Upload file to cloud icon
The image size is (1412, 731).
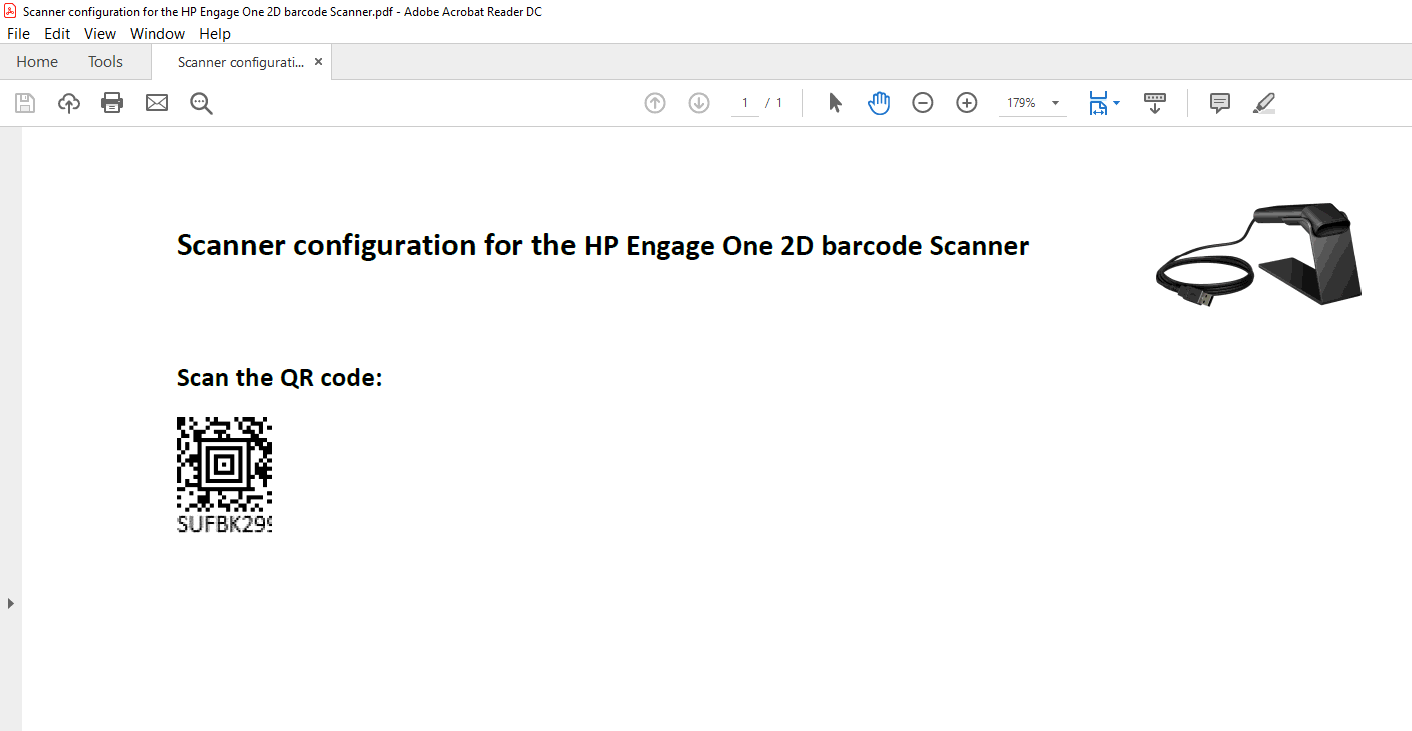pos(69,103)
